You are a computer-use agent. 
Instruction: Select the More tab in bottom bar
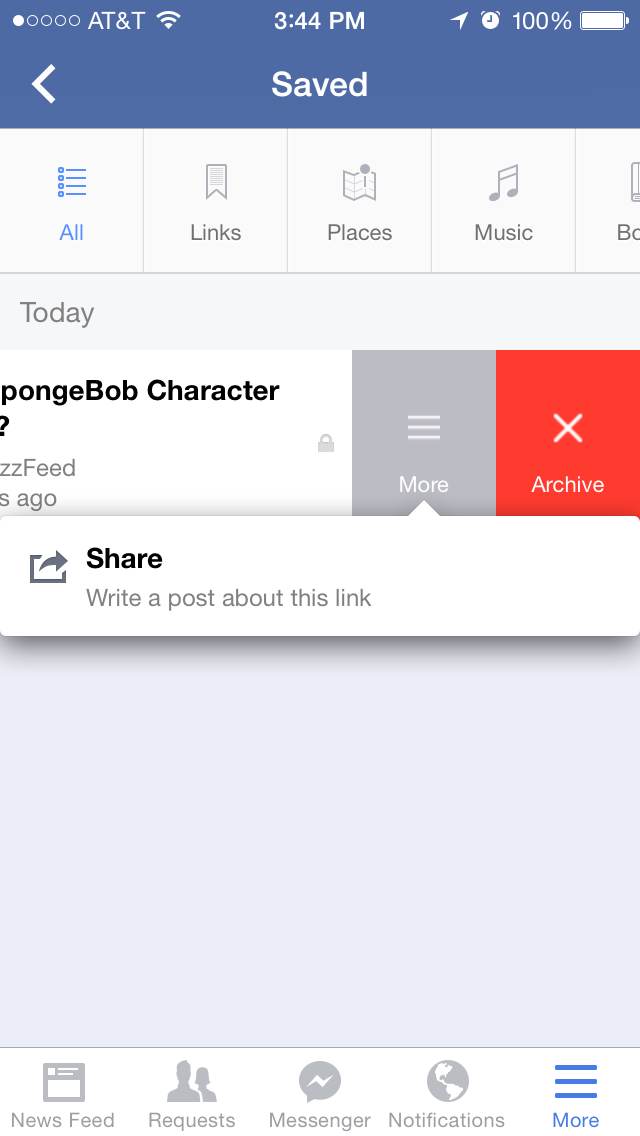[x=575, y=1093]
